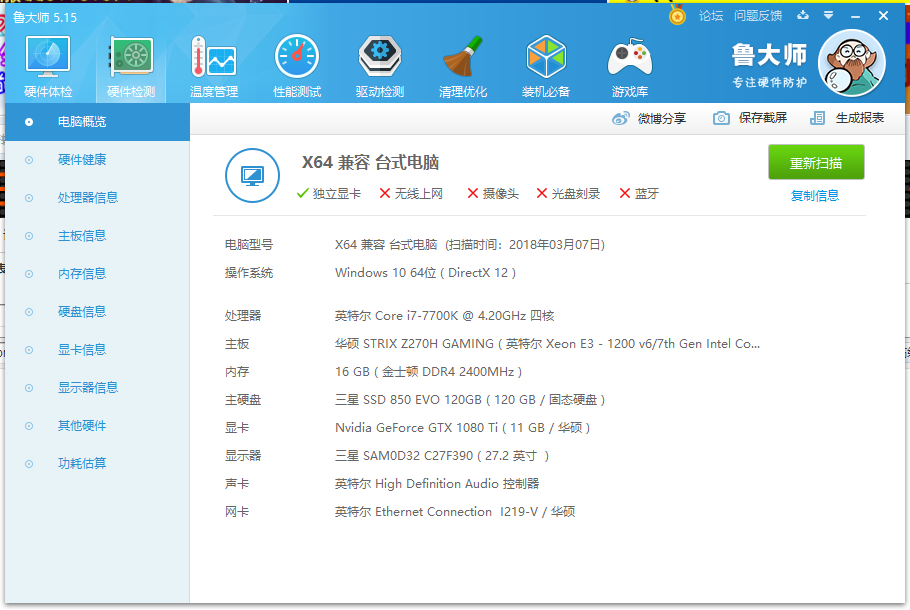
Task: Click 生成报表 generate report text
Action: tap(860, 118)
